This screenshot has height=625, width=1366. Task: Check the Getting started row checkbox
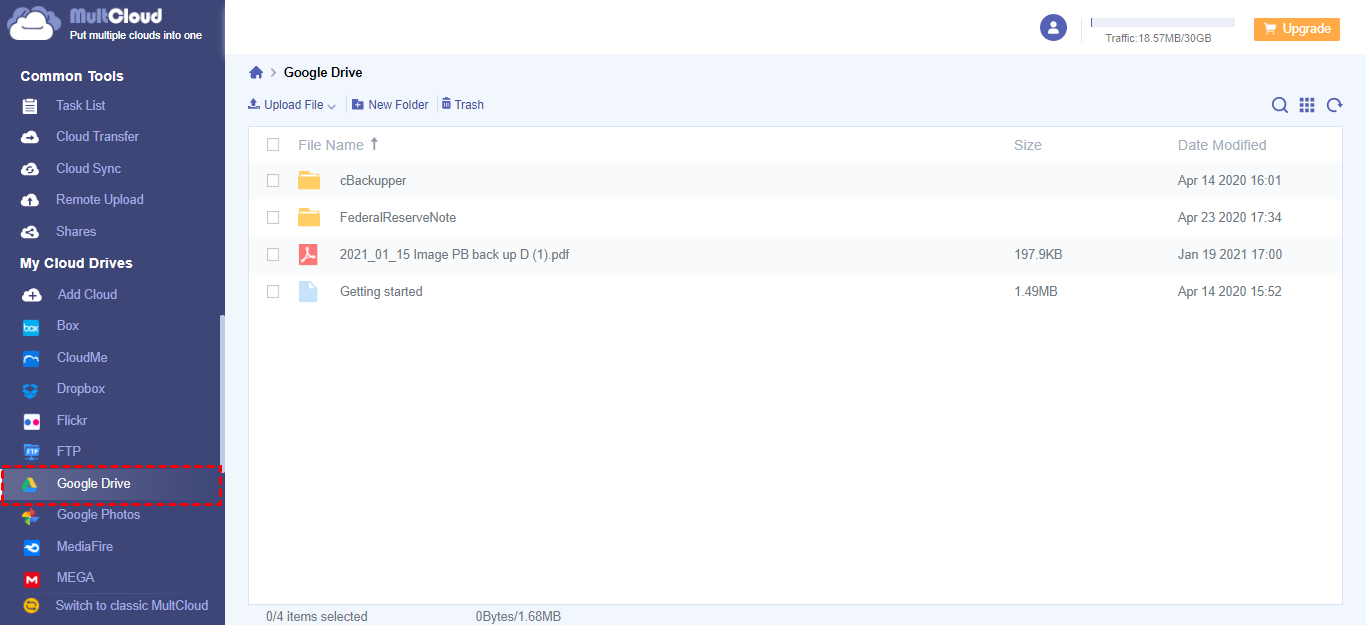[x=273, y=292]
